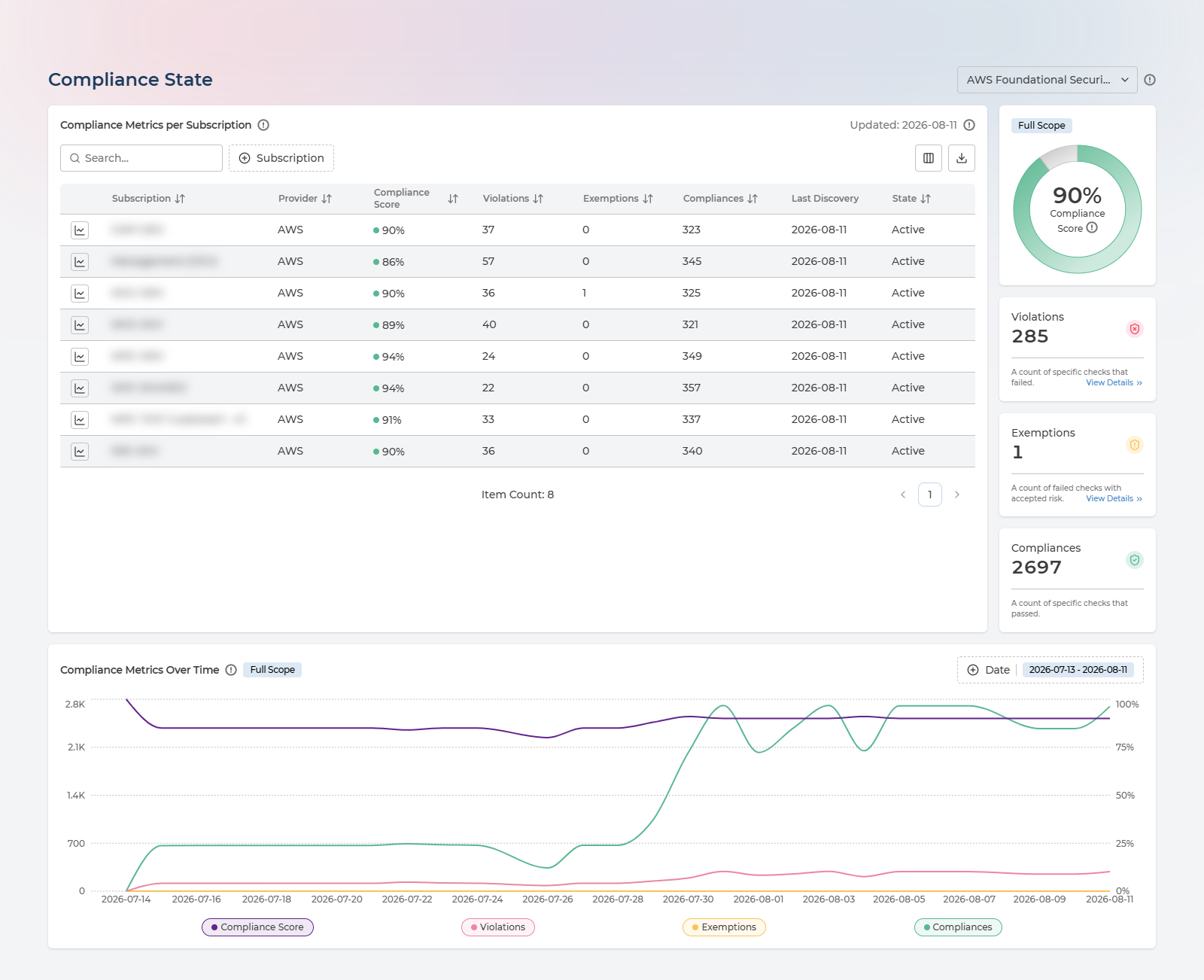
Task: Sort table by Compliance Score column
Action: [453, 199]
